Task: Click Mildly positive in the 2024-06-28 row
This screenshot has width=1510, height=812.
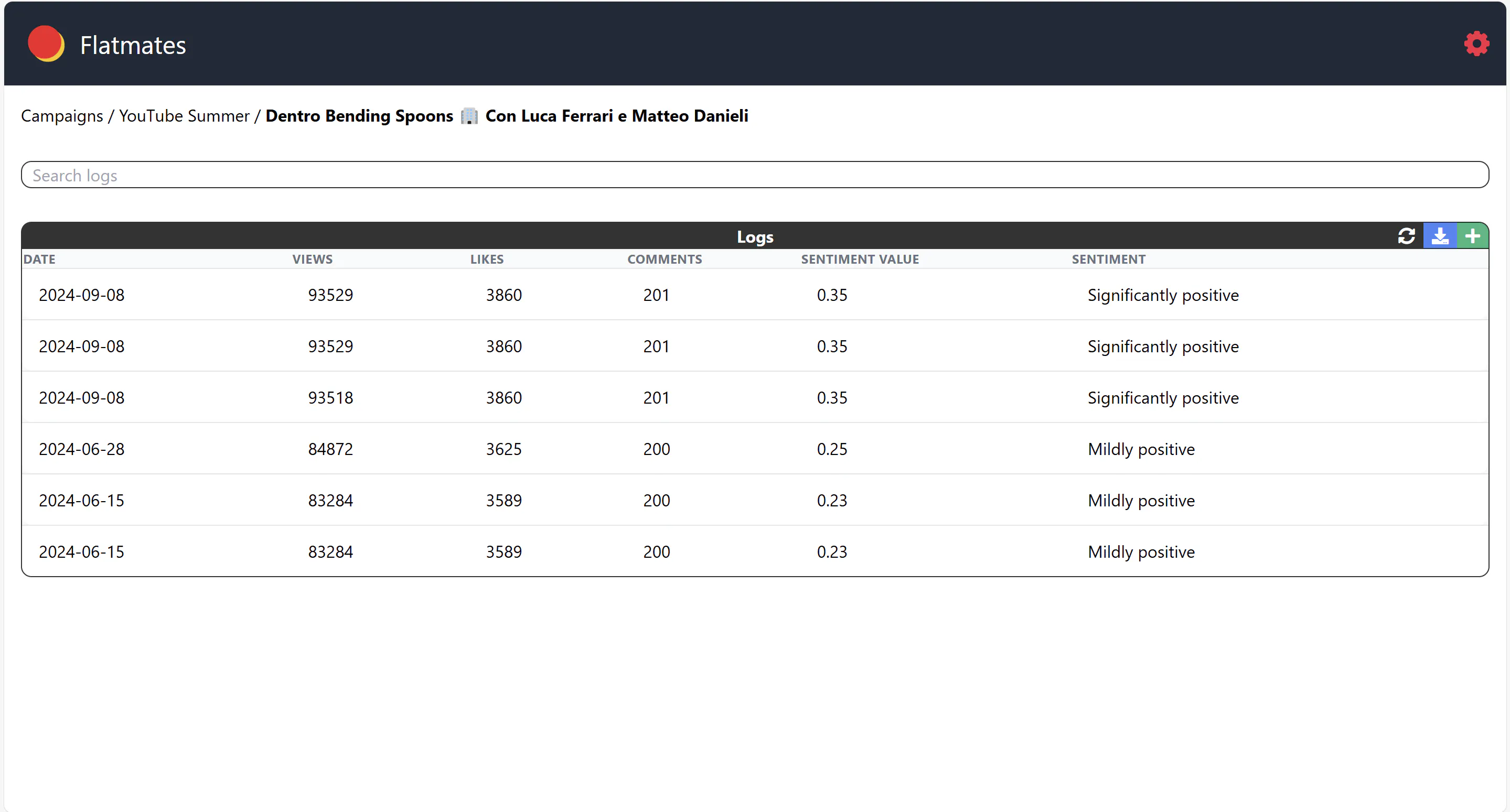Action: point(1141,449)
